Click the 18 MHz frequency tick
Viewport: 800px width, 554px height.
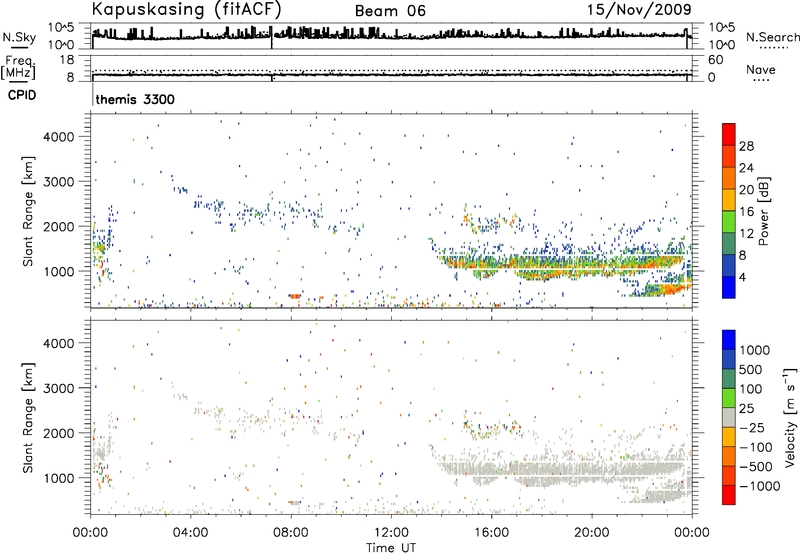pos(67,60)
